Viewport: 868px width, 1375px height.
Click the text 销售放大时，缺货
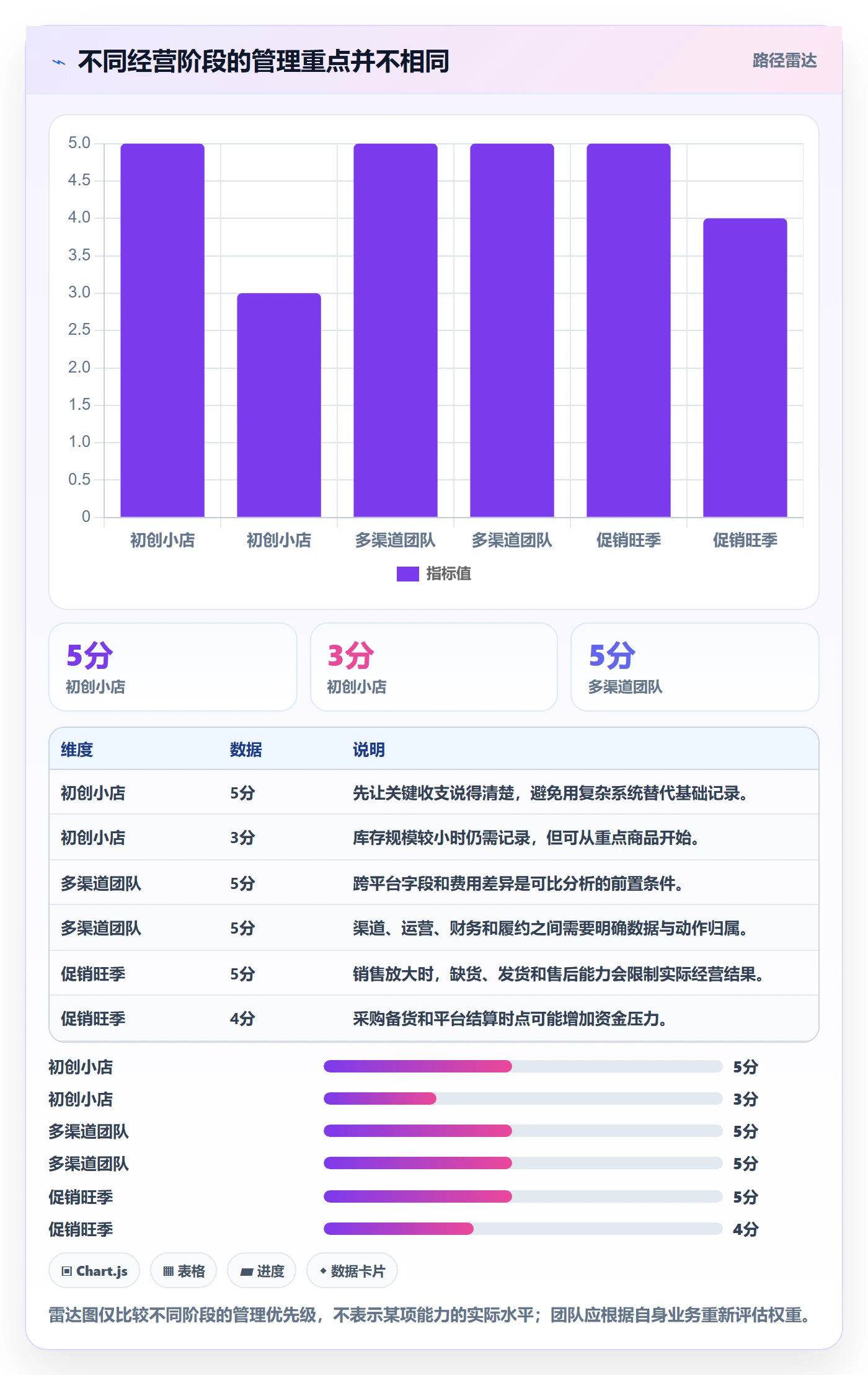[417, 974]
